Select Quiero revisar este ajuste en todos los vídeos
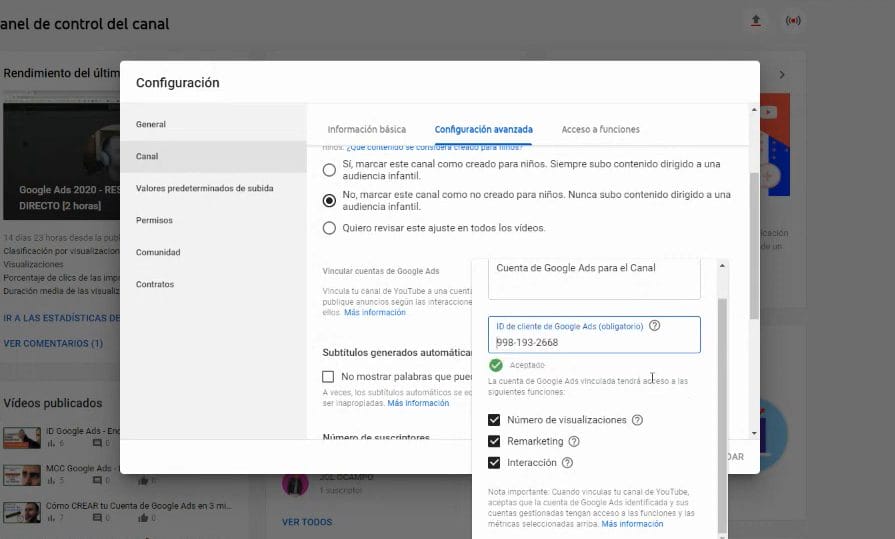This screenshot has height=539, width=895. (x=329, y=228)
